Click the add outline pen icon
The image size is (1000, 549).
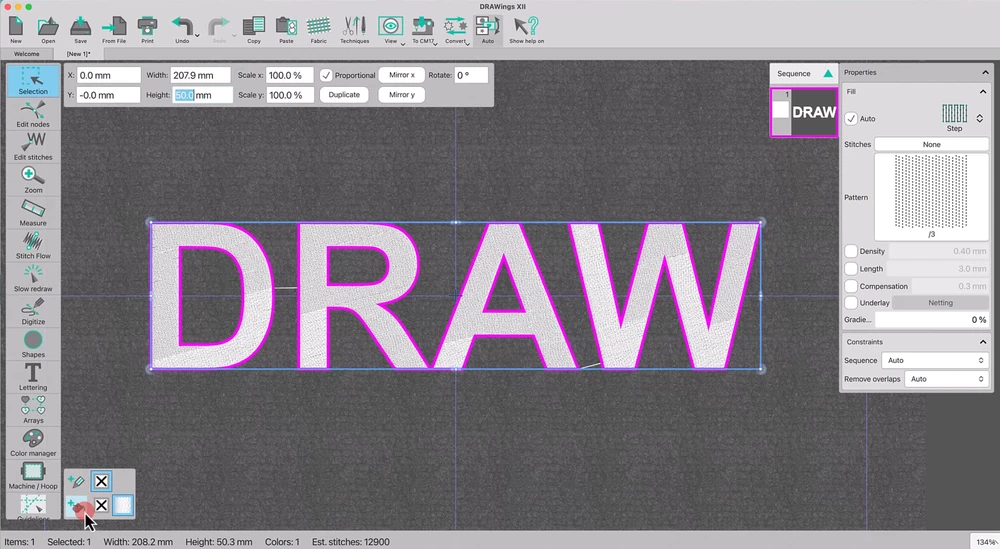(77, 481)
